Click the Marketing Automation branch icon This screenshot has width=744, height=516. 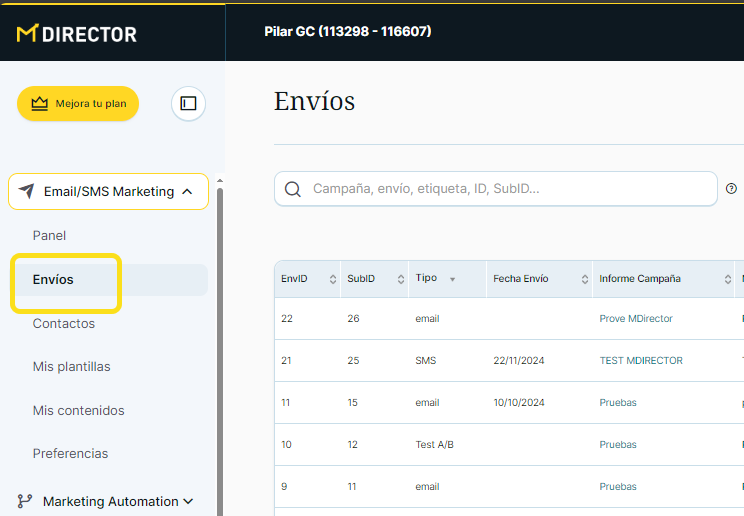(x=26, y=502)
